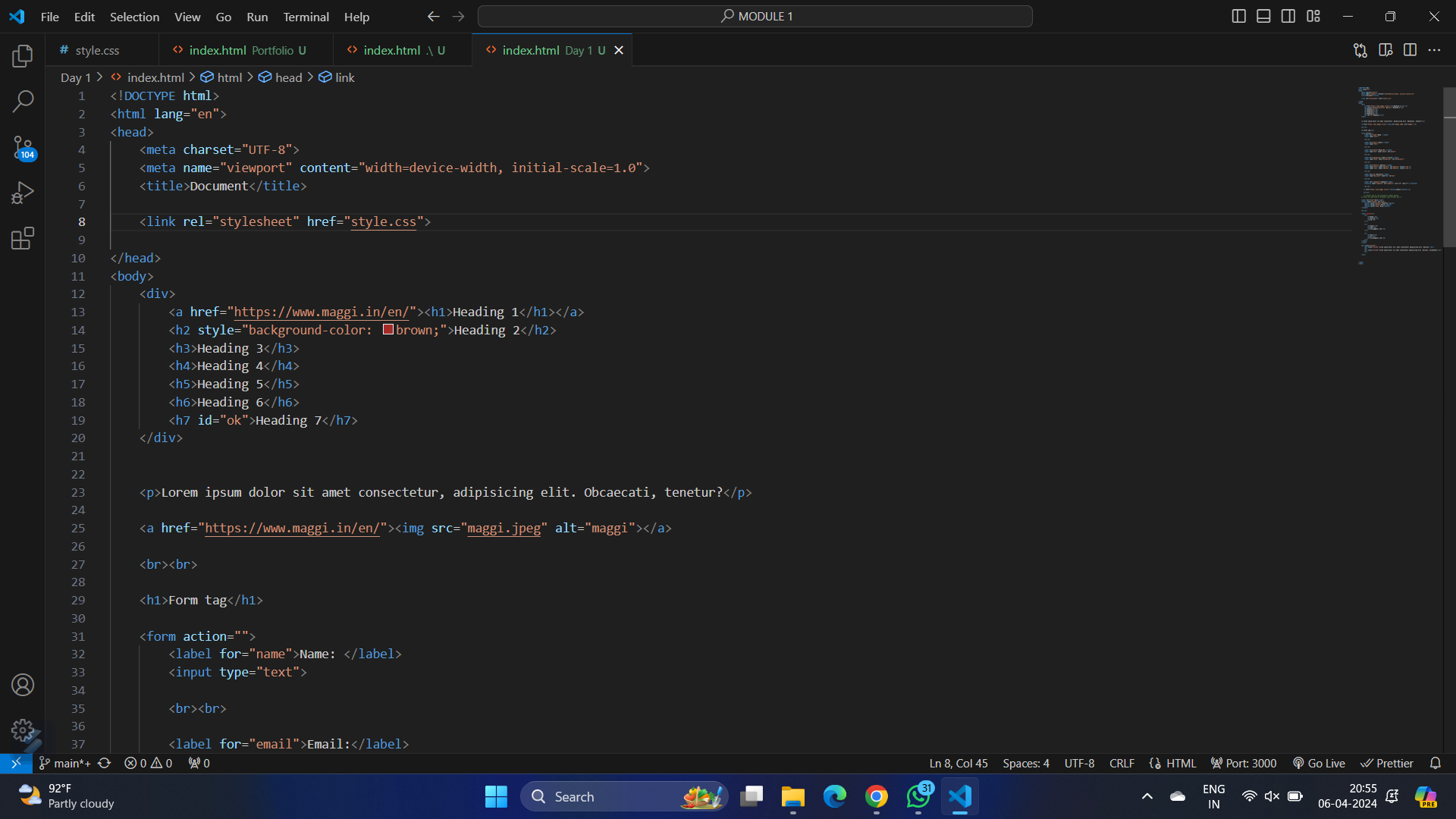This screenshot has width=1456, height=819.
Task: Open the Extensions view
Action: click(23, 238)
